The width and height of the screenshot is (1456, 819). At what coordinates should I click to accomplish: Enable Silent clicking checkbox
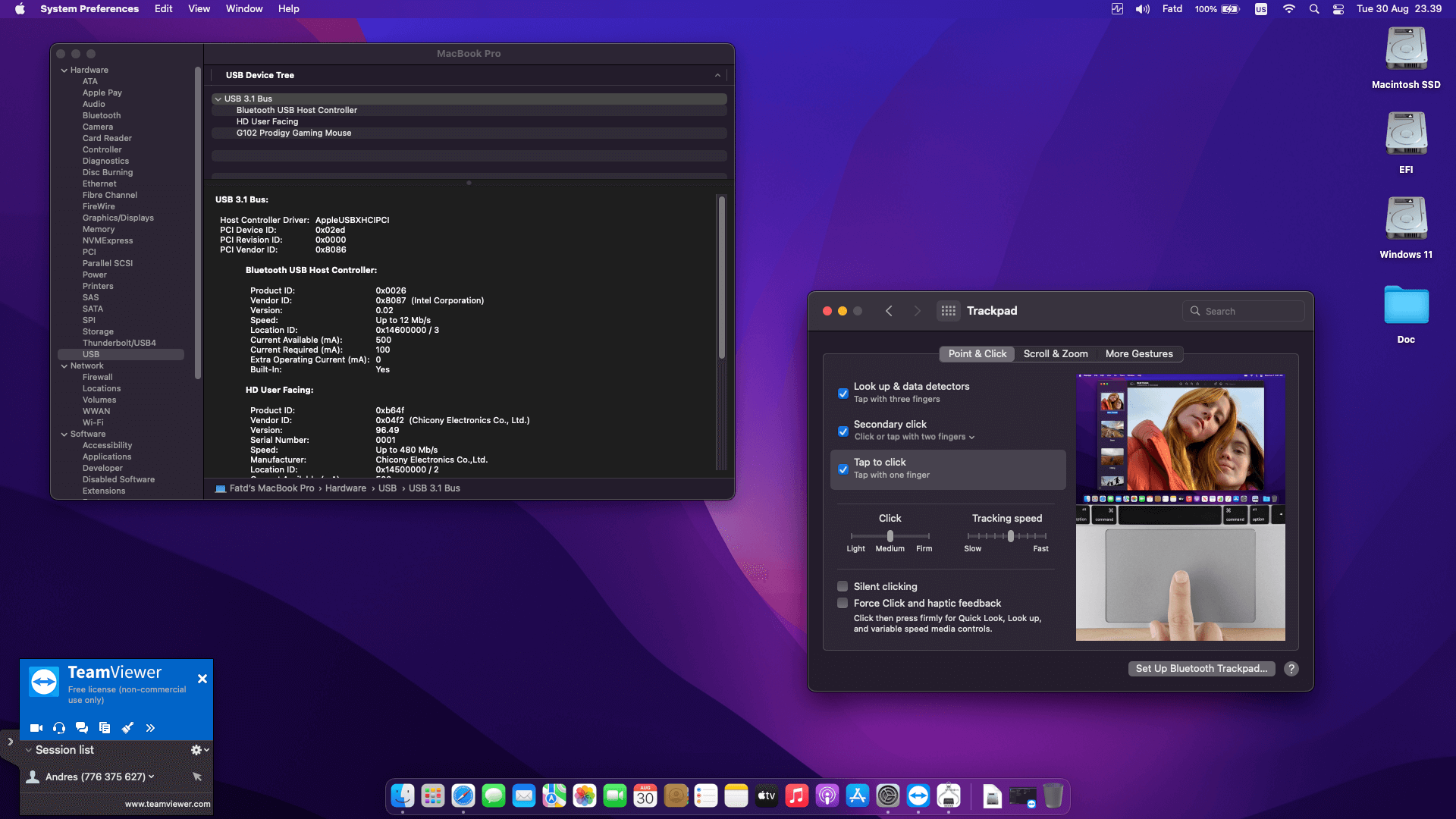[x=843, y=586]
